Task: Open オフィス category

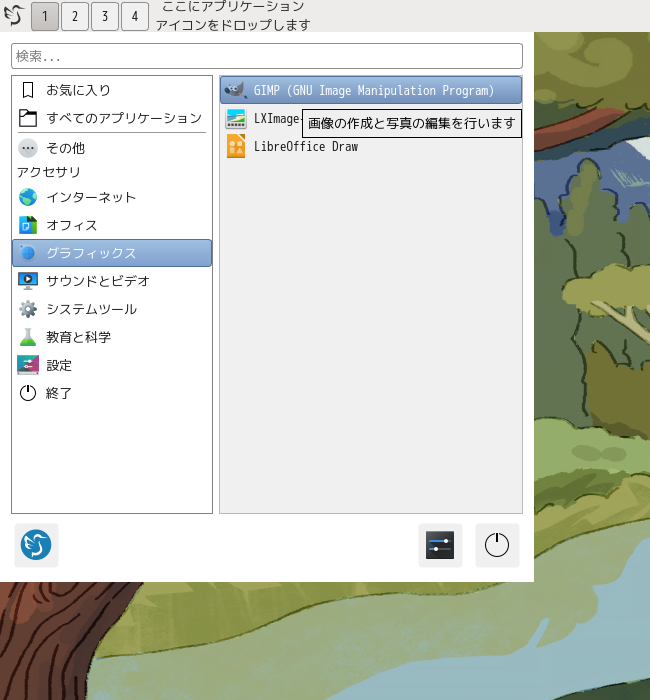Action: tap(112, 225)
